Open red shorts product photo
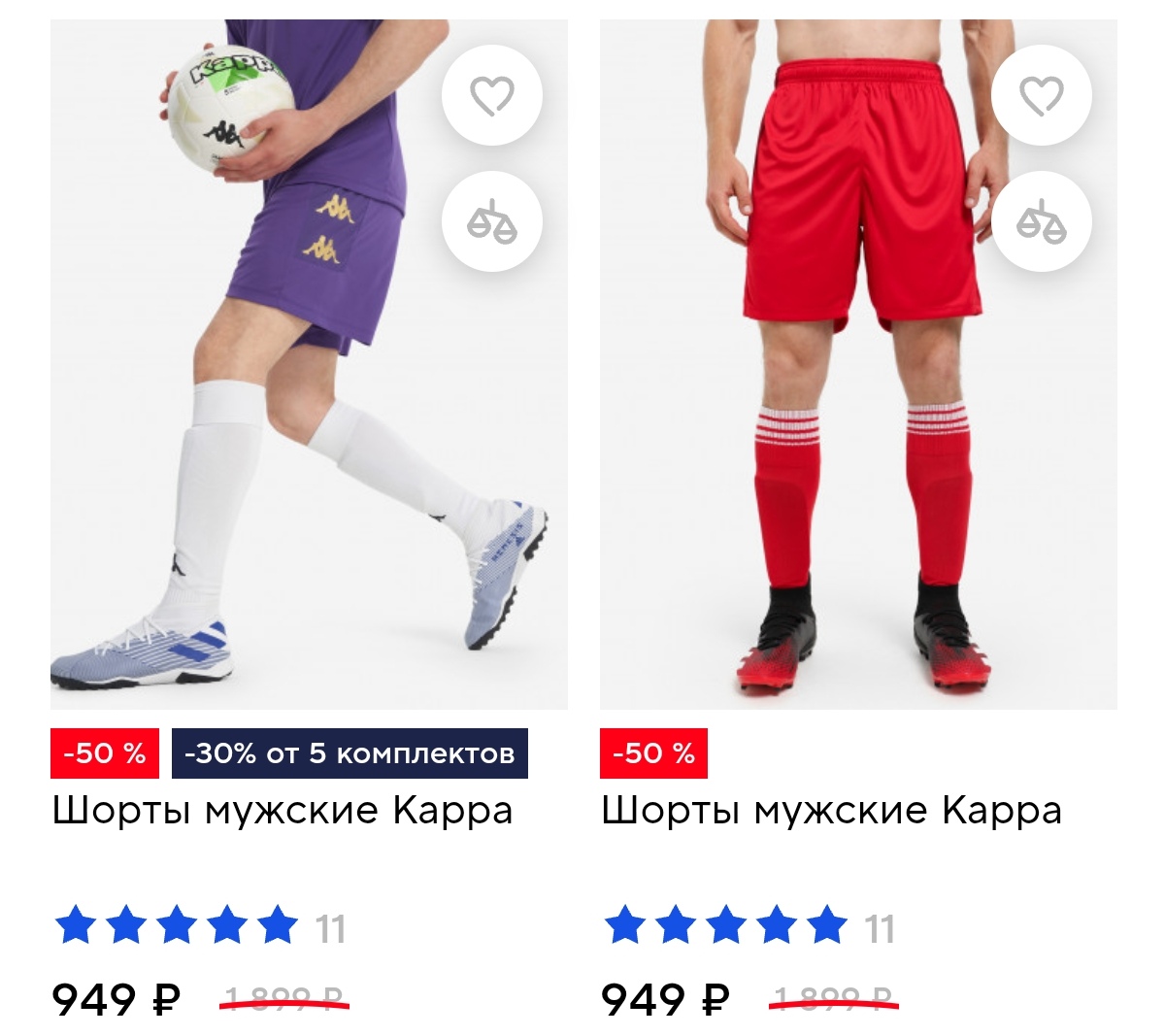This screenshot has width=1165, height=1036. [x=858, y=364]
